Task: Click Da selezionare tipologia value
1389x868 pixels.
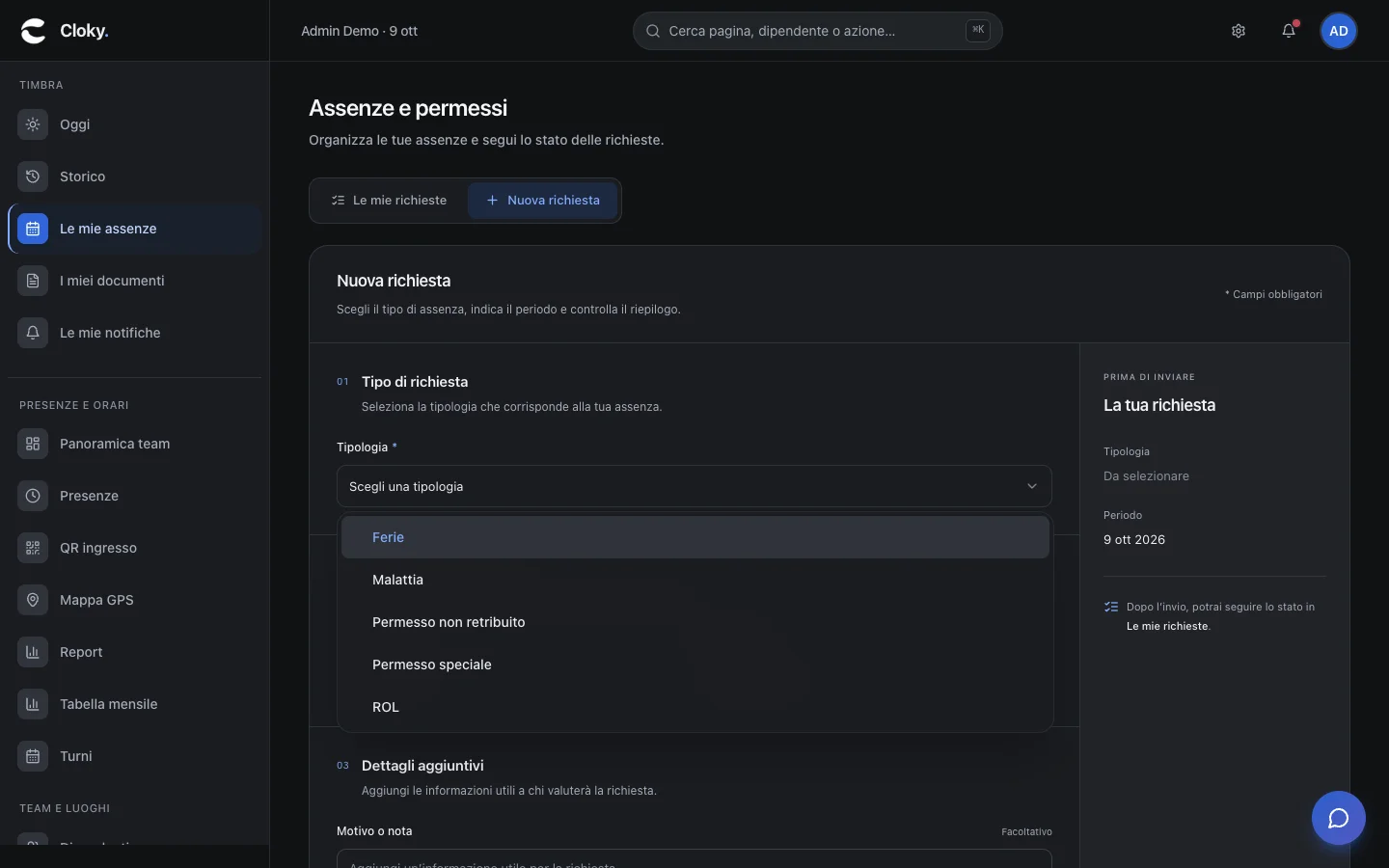Action: point(1146,475)
